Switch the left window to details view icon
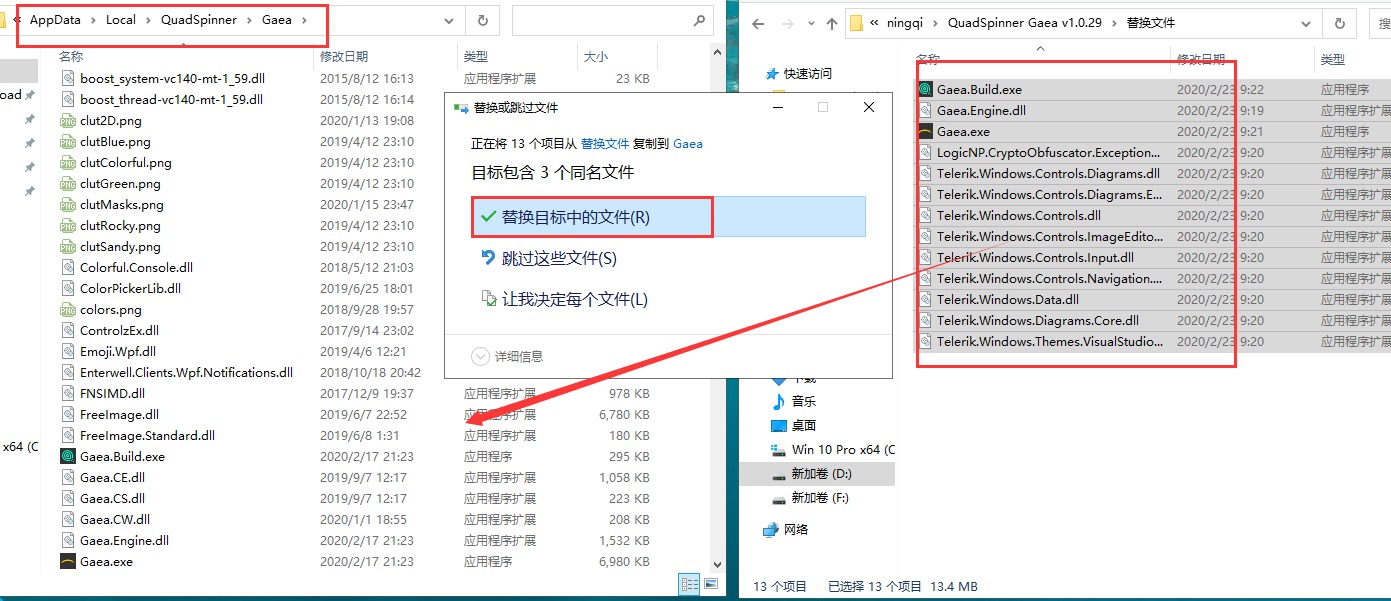 click(689, 583)
